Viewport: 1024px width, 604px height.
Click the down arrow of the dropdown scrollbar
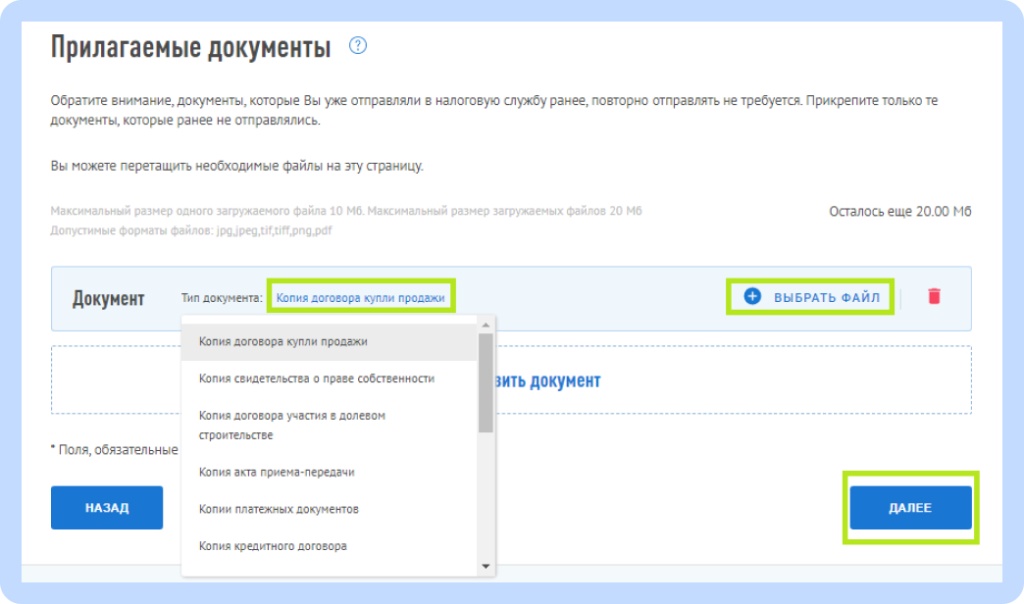(487, 566)
